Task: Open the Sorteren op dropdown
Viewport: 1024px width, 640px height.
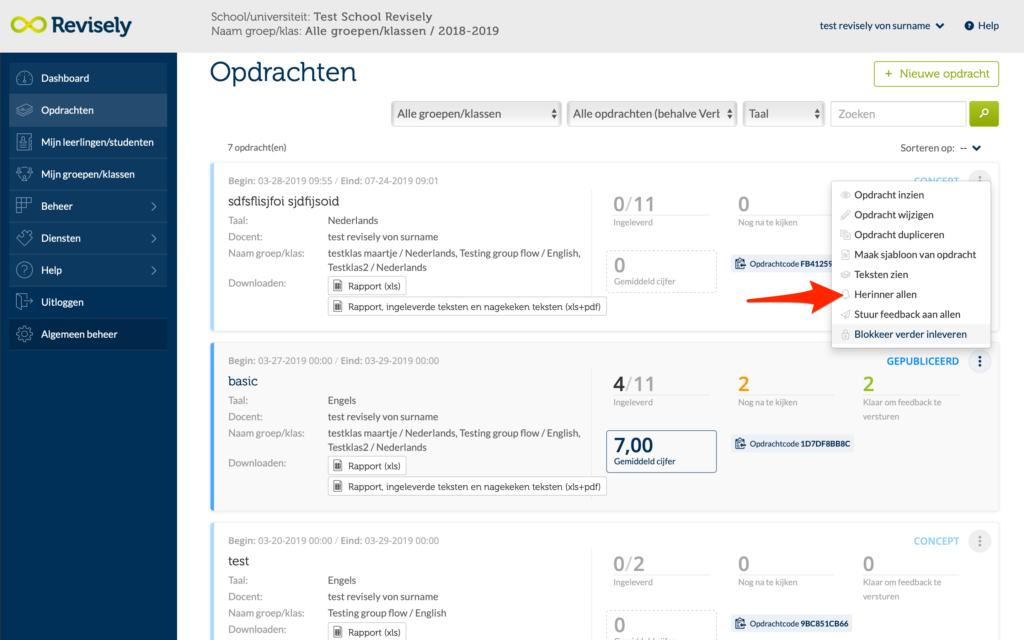Action: tap(970, 148)
